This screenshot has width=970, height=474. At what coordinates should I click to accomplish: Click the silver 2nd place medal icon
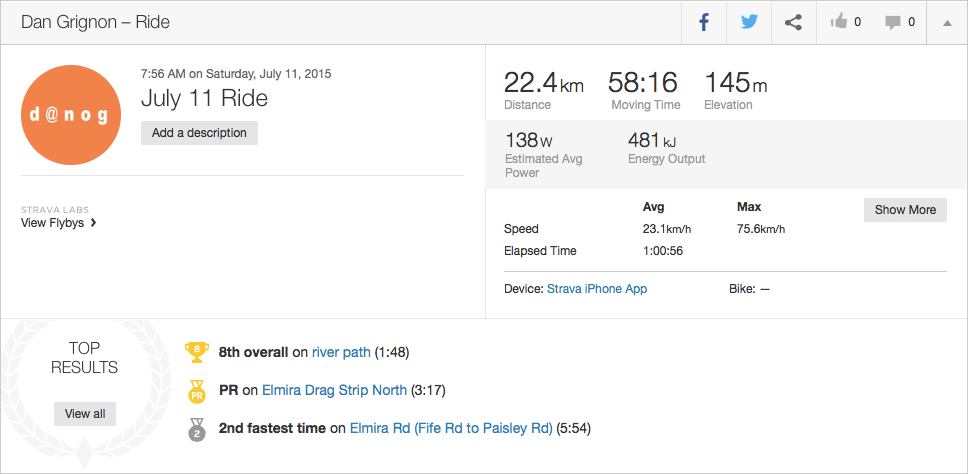pos(196,428)
